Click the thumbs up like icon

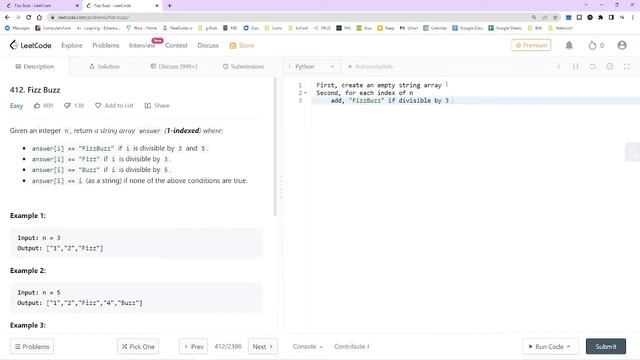[37, 106]
